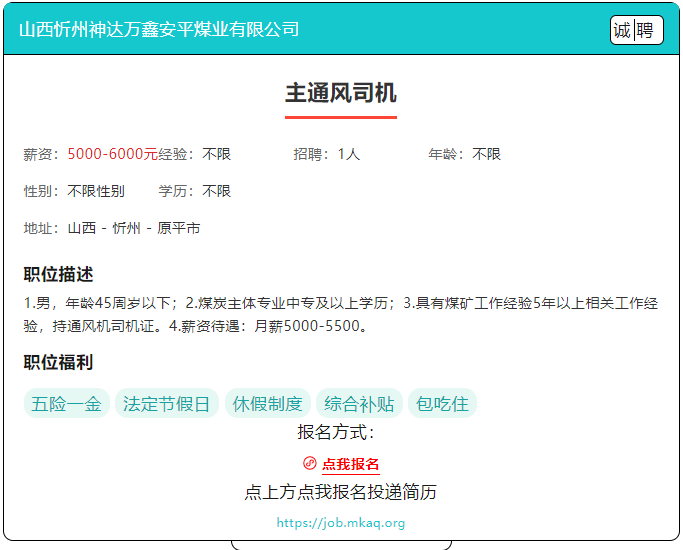Click the 点上方点我报名投递简历 instruction text

(341, 492)
